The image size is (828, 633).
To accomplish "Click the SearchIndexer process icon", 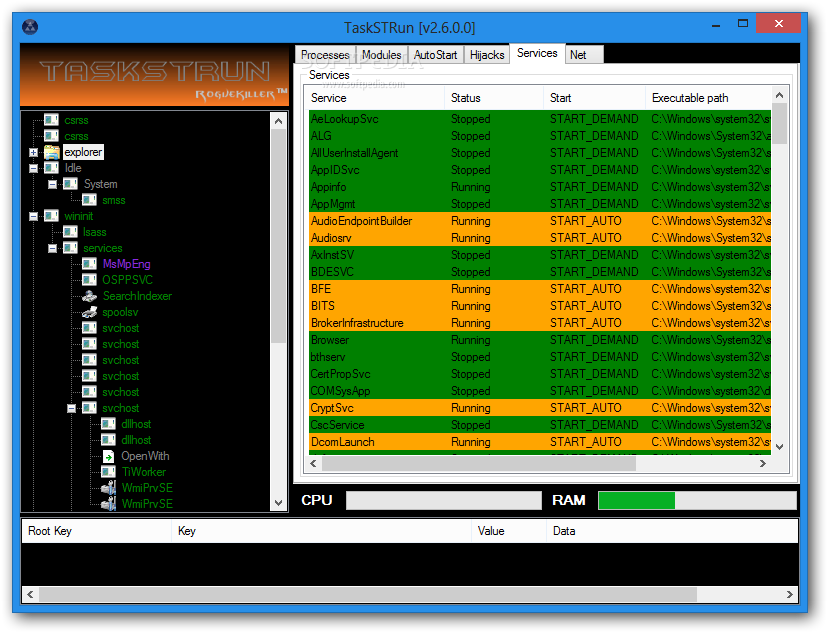I will tap(89, 296).
